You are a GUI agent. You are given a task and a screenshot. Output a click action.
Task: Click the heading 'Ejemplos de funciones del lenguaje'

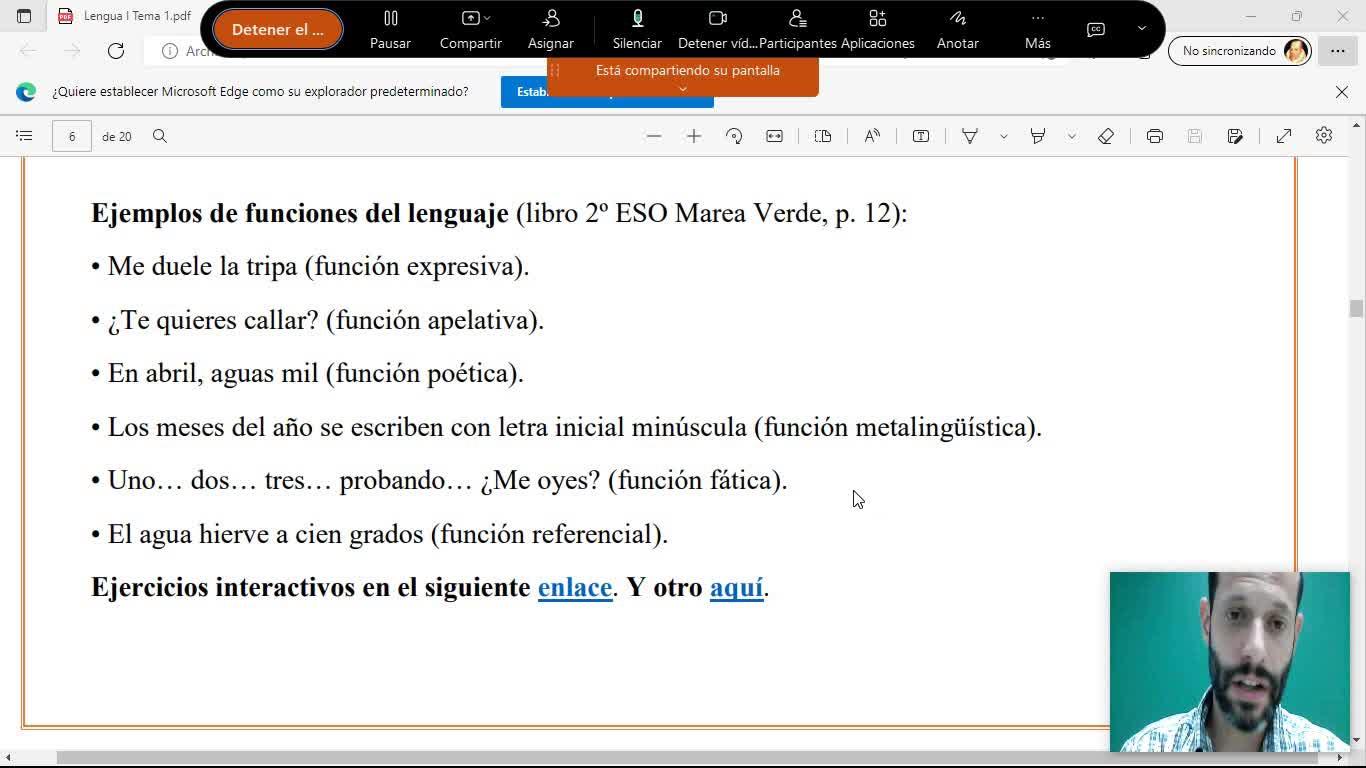300,213
